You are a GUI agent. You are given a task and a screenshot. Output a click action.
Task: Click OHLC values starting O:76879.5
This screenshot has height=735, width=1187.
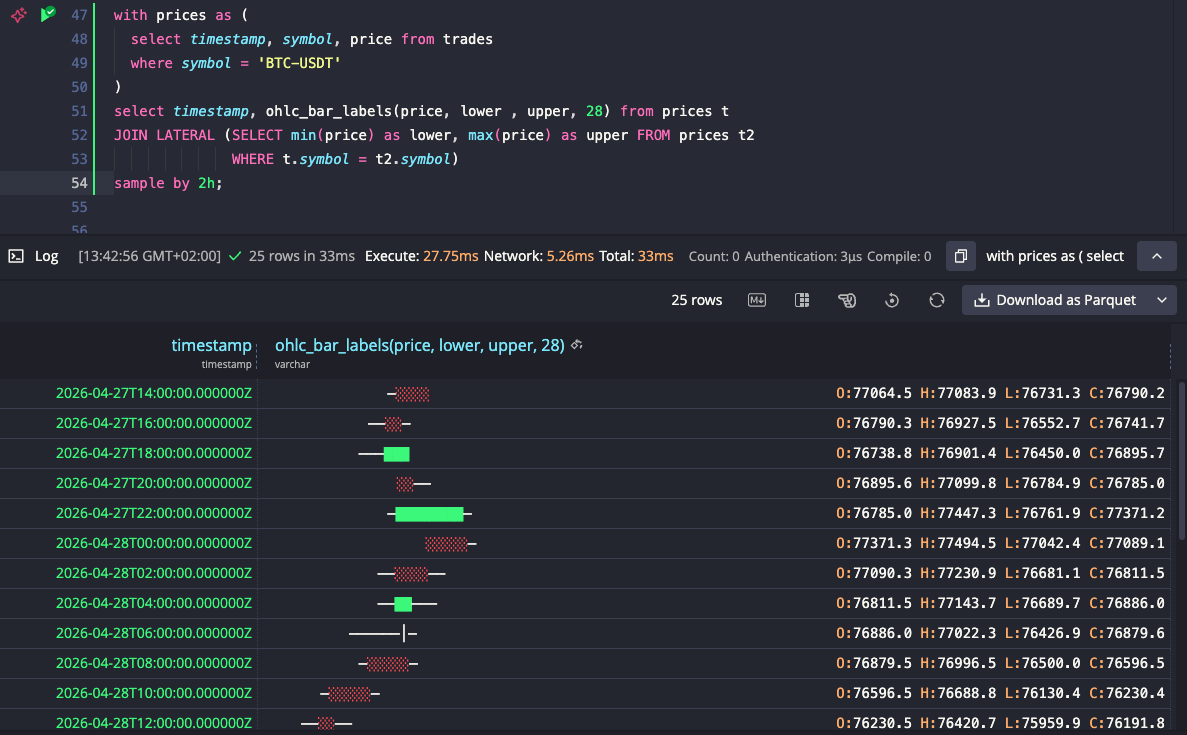point(1000,662)
